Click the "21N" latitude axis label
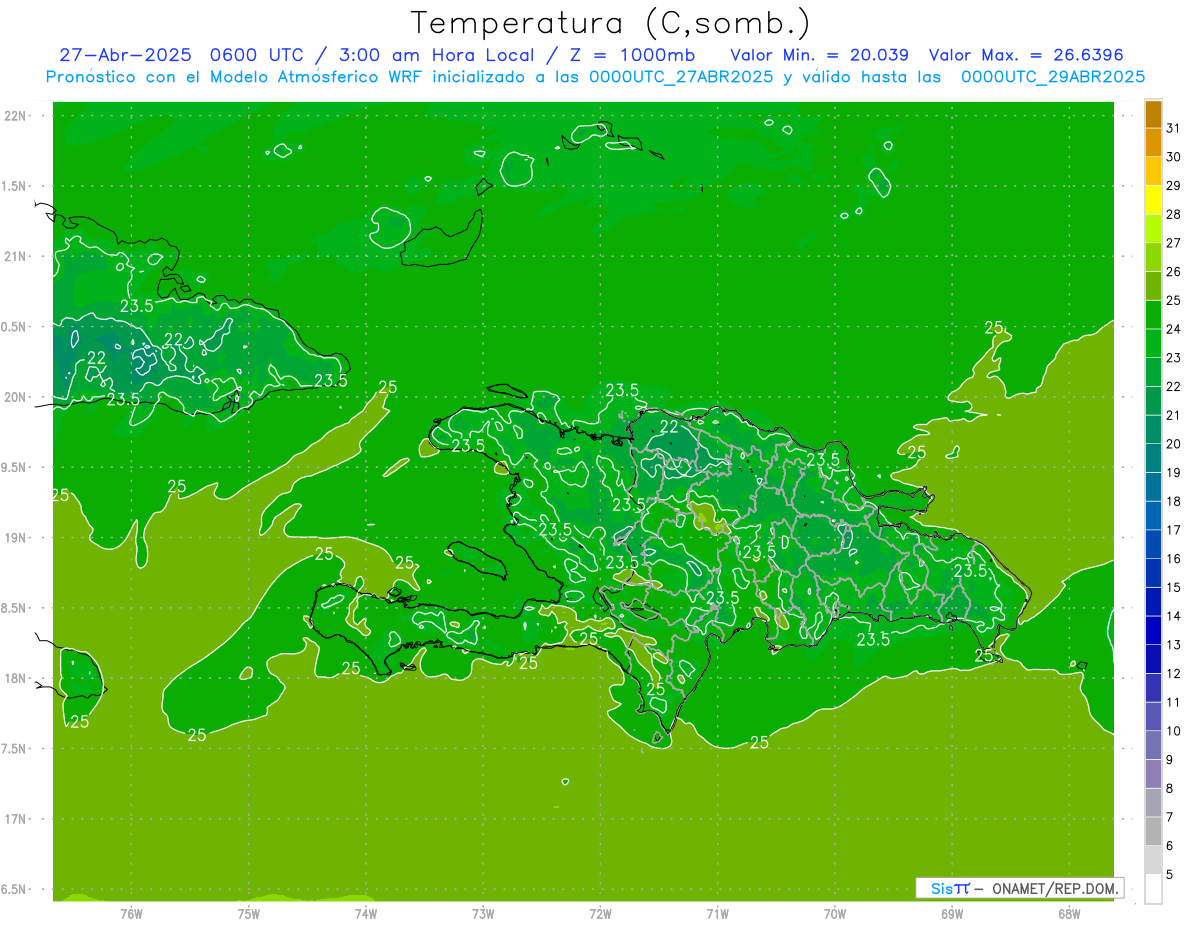 [x=16, y=257]
